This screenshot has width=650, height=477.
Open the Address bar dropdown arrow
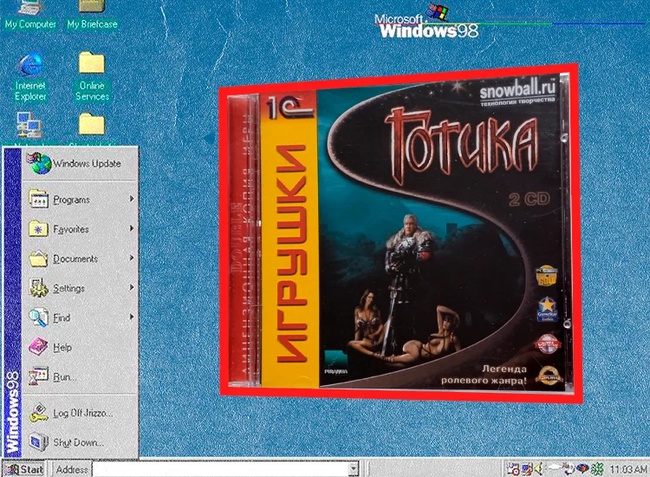(x=354, y=469)
